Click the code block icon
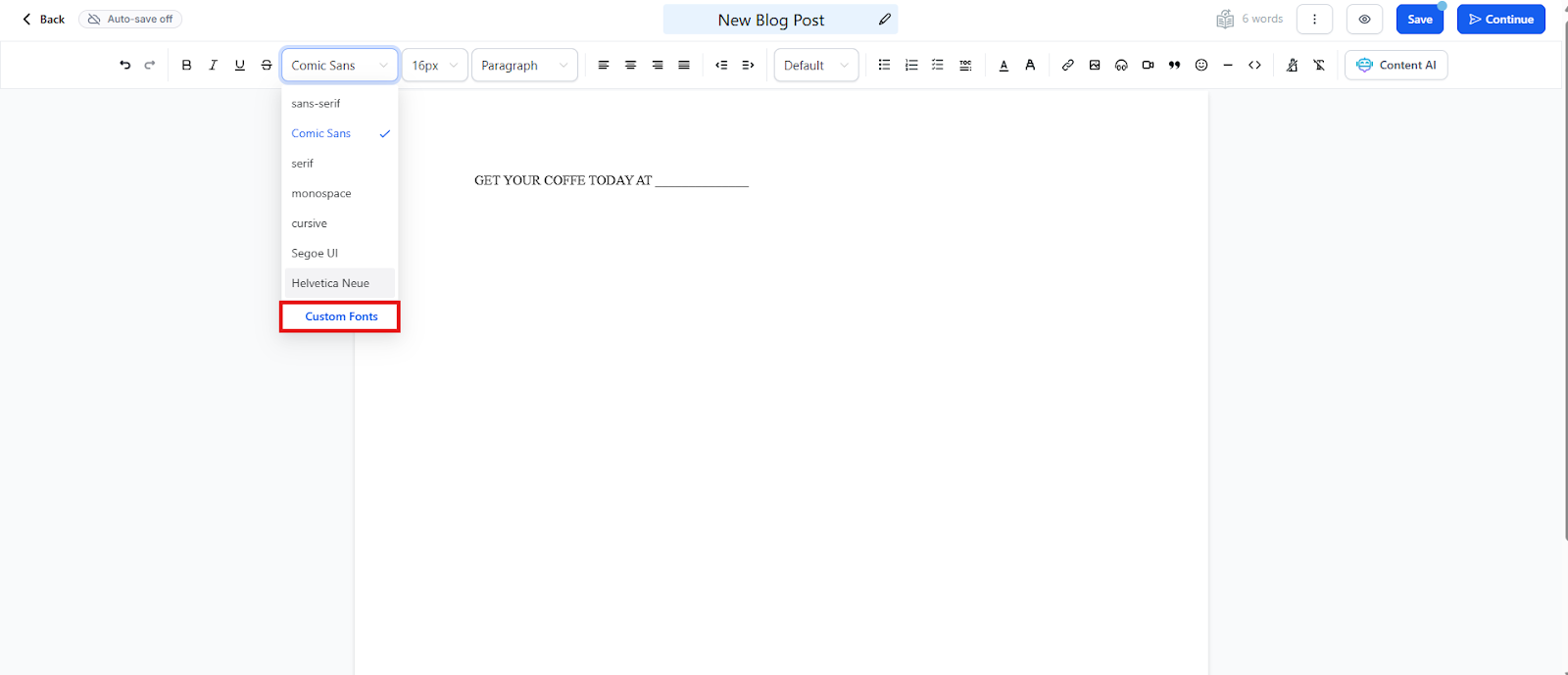Image resolution: width=1568 pixels, height=675 pixels. point(1254,66)
